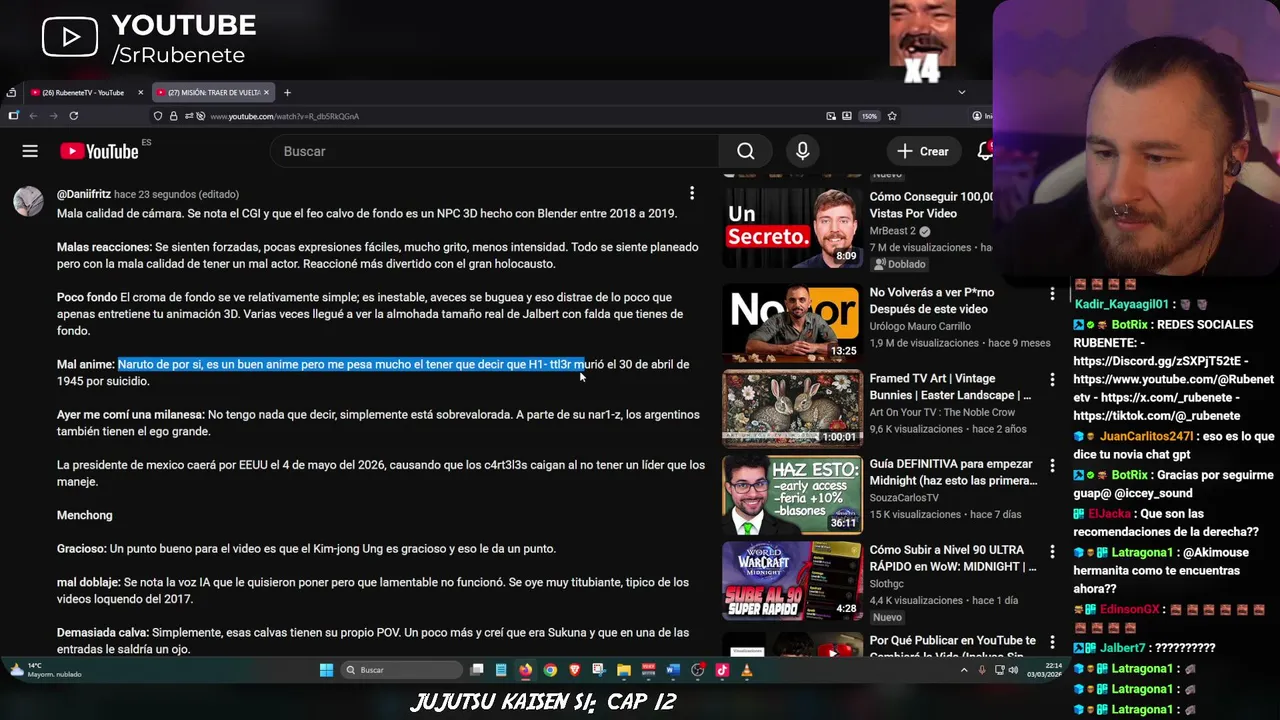Click the tracking protection shield icon

click(158, 116)
